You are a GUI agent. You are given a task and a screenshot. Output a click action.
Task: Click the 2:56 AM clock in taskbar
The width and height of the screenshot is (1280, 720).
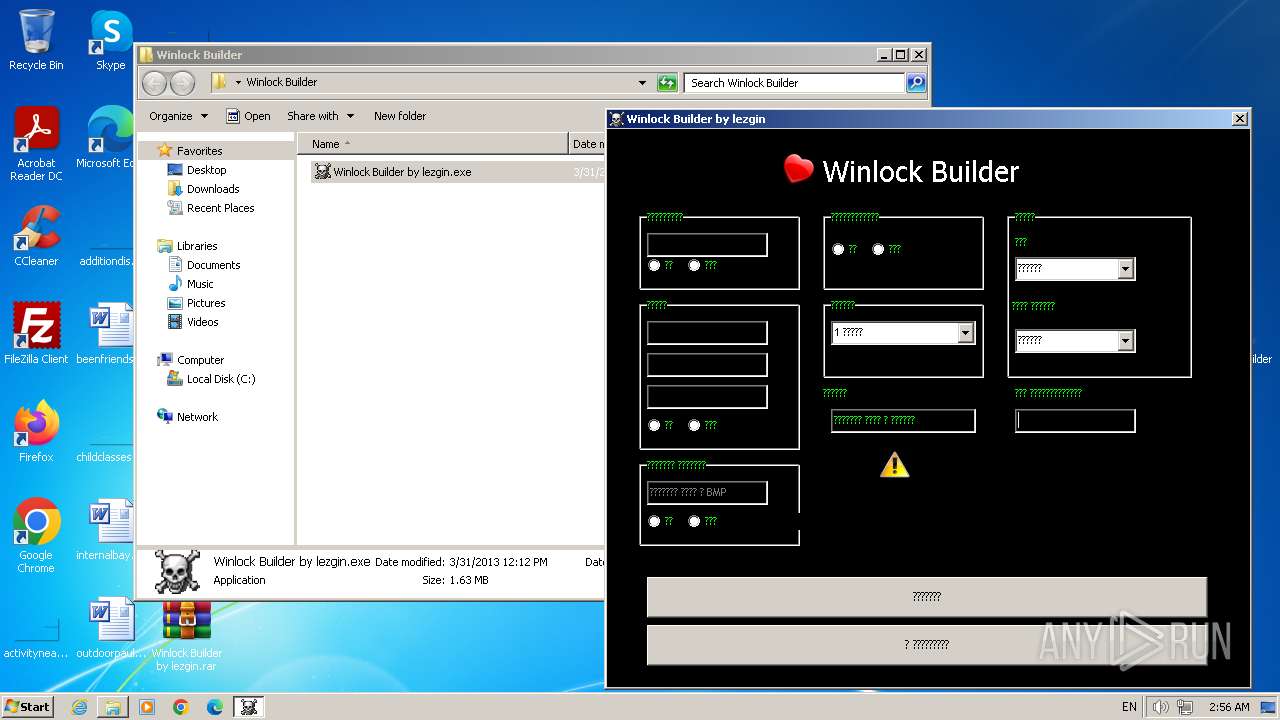coord(1229,707)
